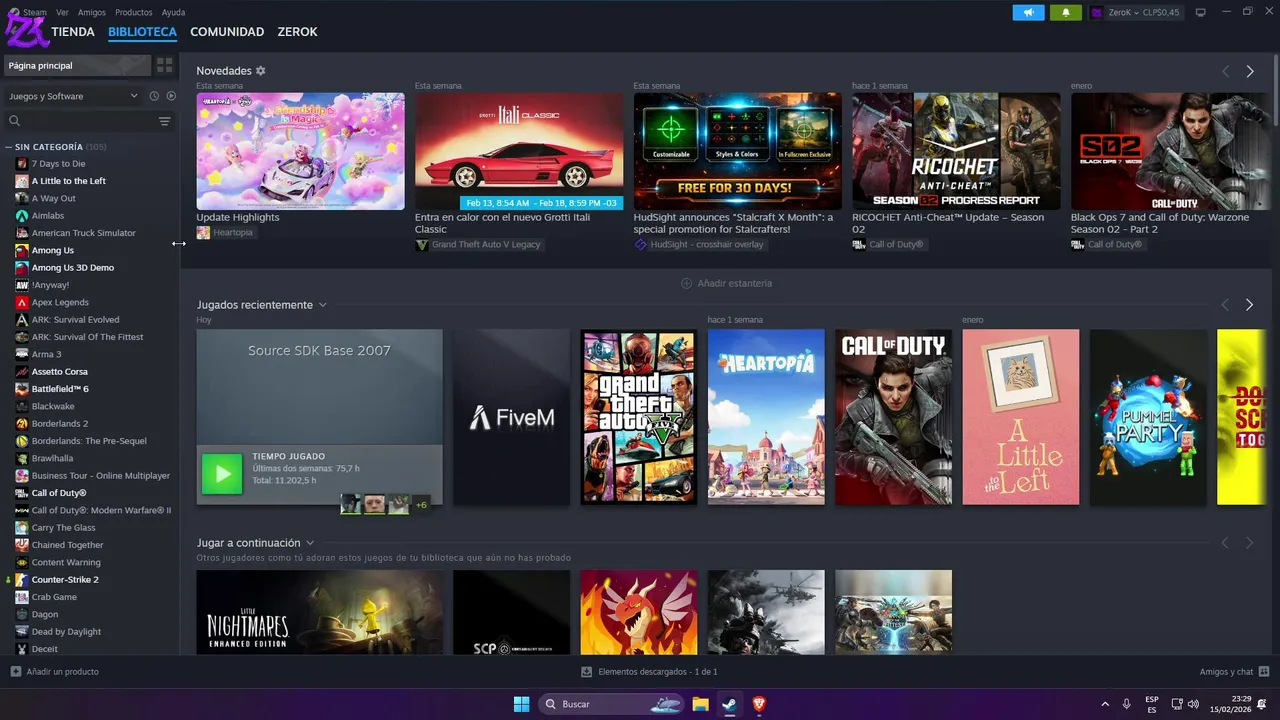Show hidden tray icons chevron
This screenshot has height=720, width=1280.
coord(1105,704)
